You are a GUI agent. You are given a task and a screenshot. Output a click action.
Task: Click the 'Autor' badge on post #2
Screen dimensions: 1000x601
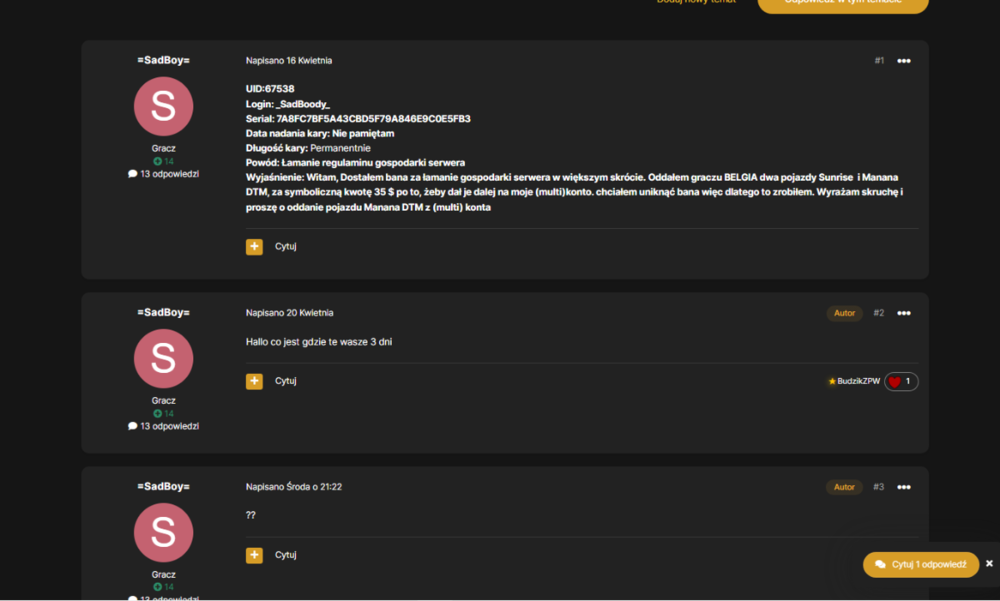pos(844,313)
